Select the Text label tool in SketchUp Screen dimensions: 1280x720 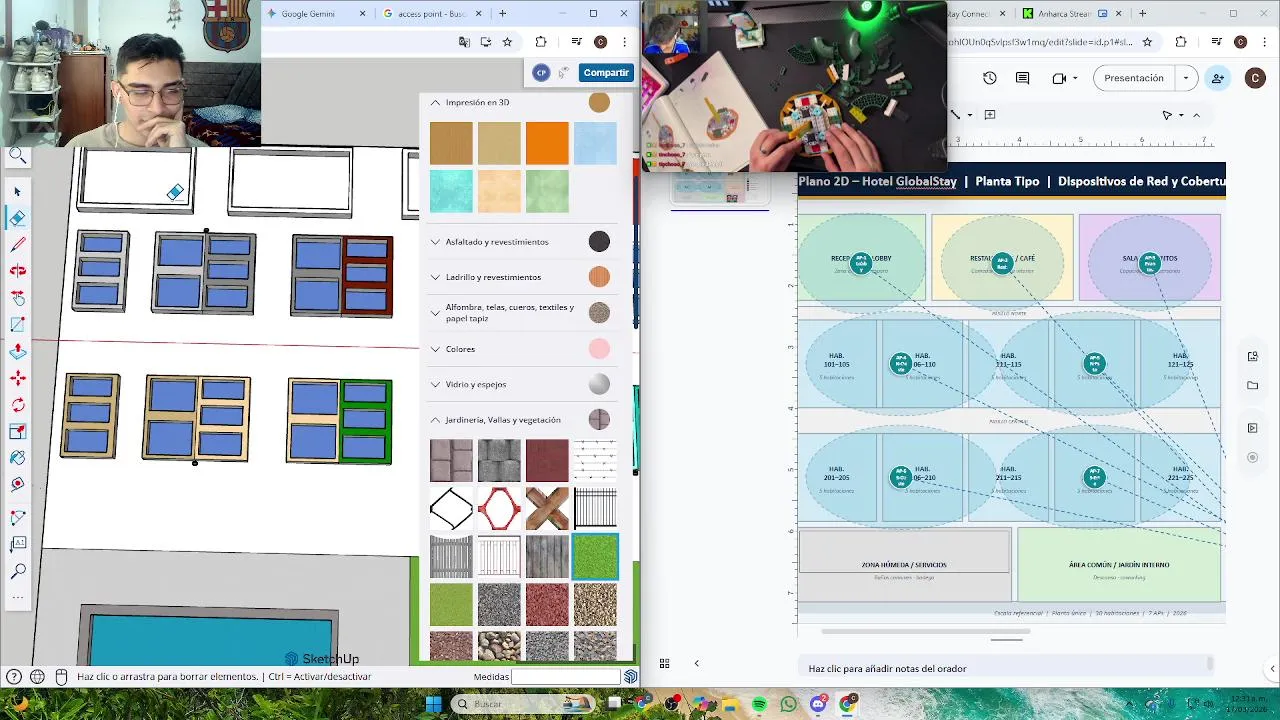tap(17, 544)
